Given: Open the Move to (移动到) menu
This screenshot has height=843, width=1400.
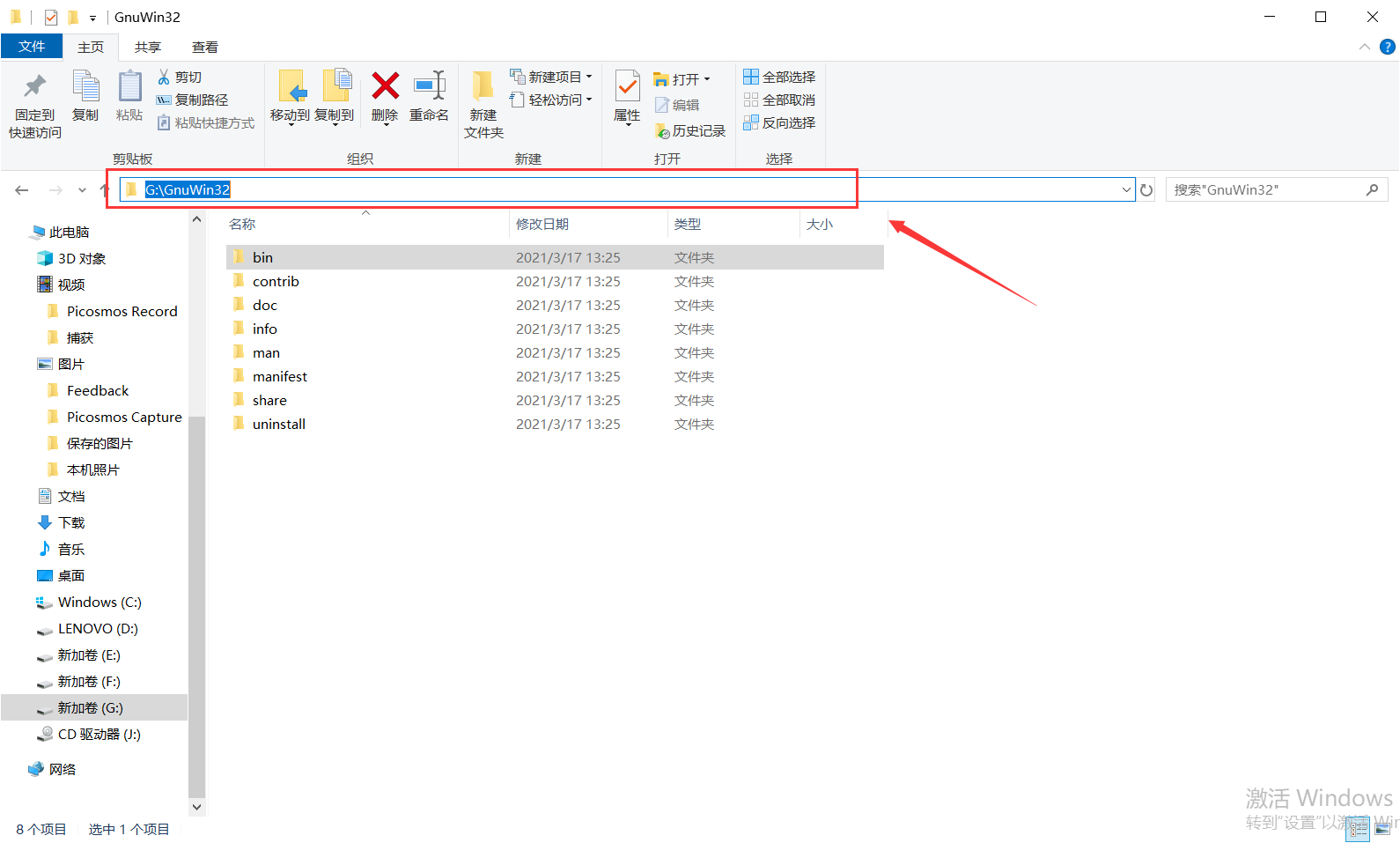Looking at the screenshot, I should point(291,97).
